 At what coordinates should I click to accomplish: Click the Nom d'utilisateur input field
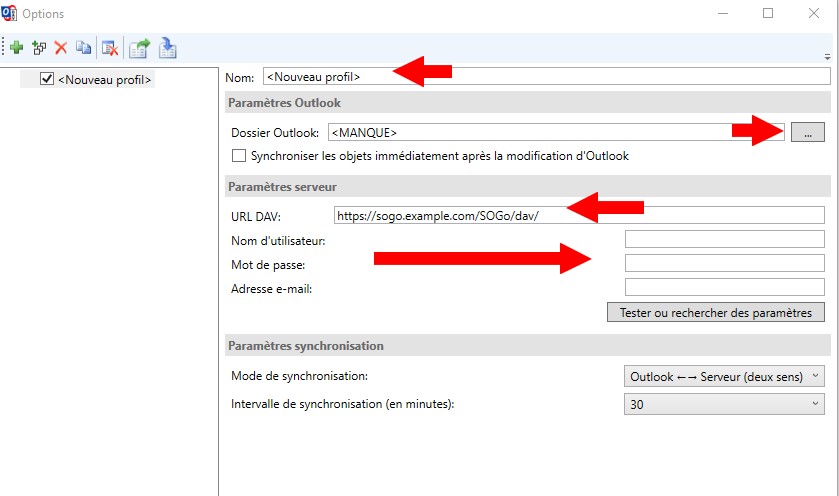click(x=724, y=239)
